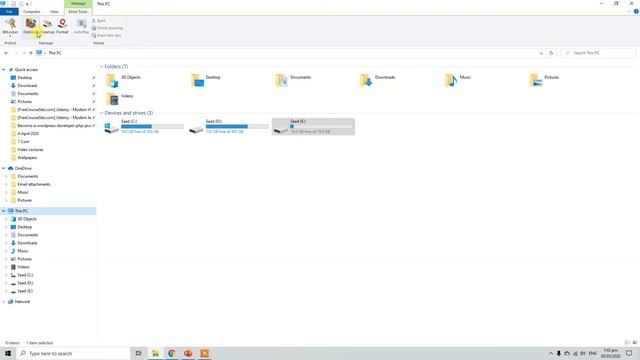Viewport: 640px width, 360px height.
Task: Select the Drive Tools ribbon tab
Action: 78,12
